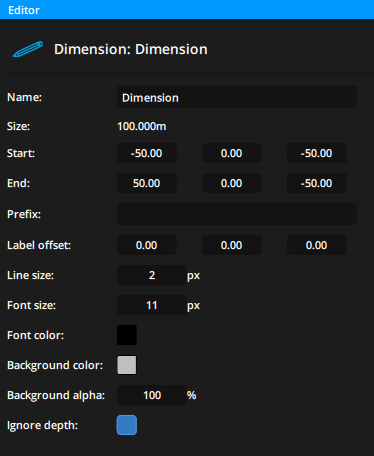Viewport: 374px width, 456px height.
Task: Click the 'Prefix:' label
Action: pos(24,214)
